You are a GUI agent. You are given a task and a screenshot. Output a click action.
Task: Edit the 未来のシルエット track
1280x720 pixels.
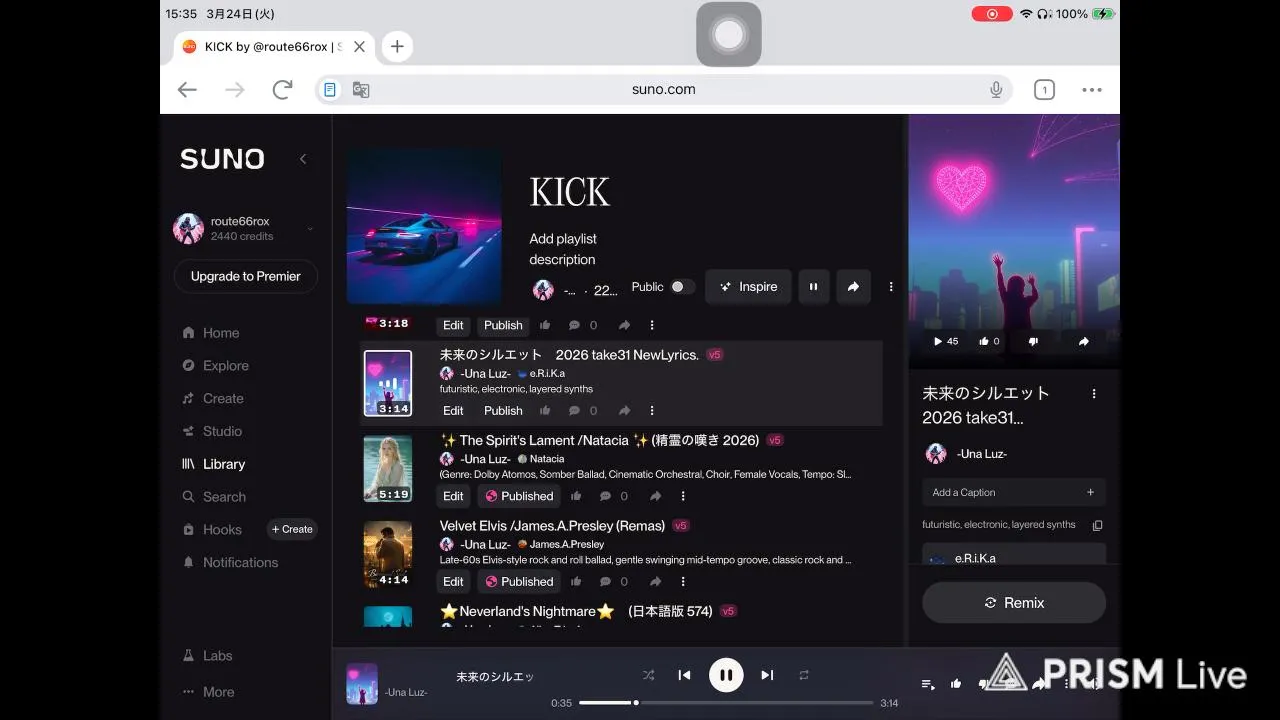click(453, 411)
